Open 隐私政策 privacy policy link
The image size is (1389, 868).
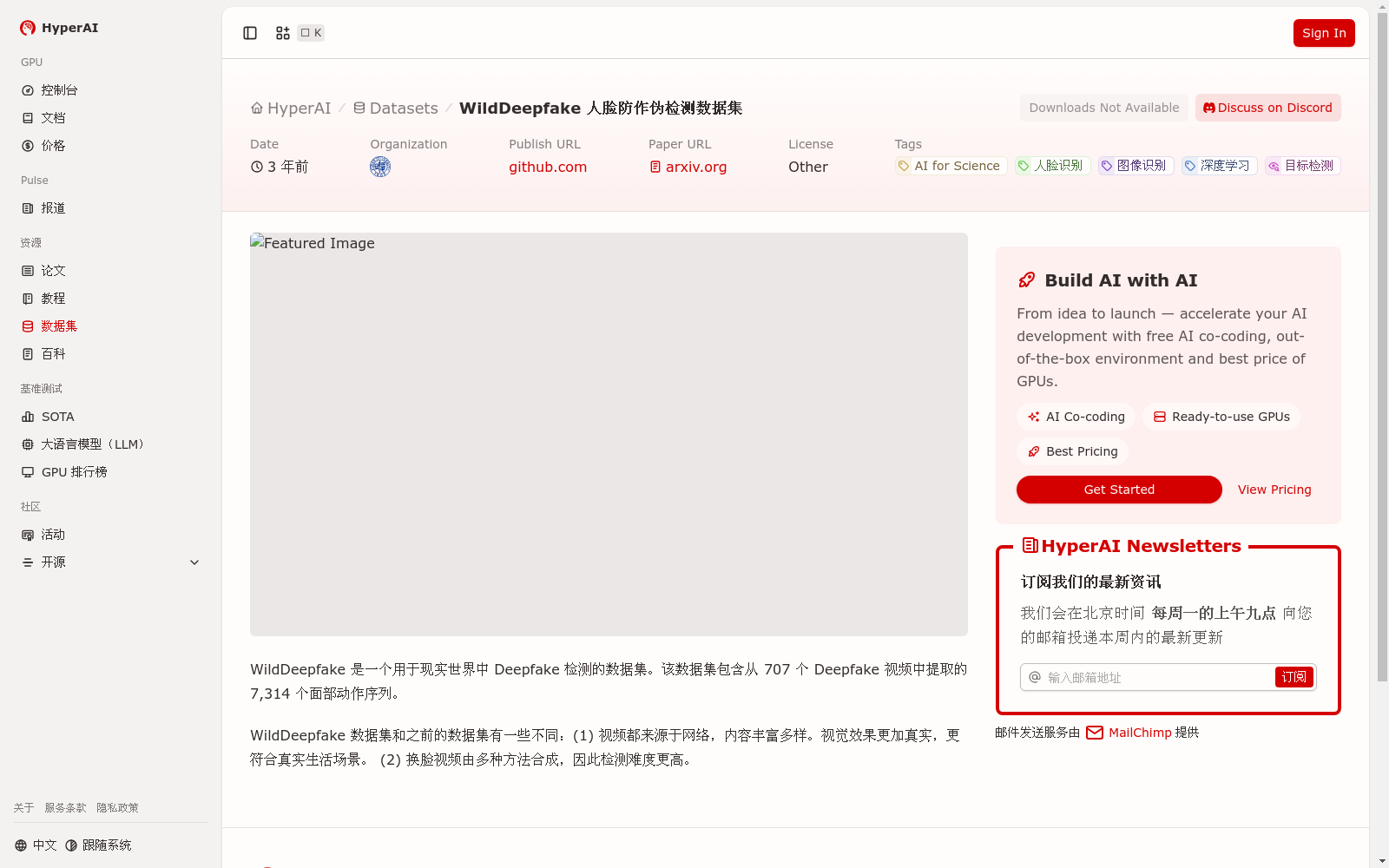coord(117,808)
